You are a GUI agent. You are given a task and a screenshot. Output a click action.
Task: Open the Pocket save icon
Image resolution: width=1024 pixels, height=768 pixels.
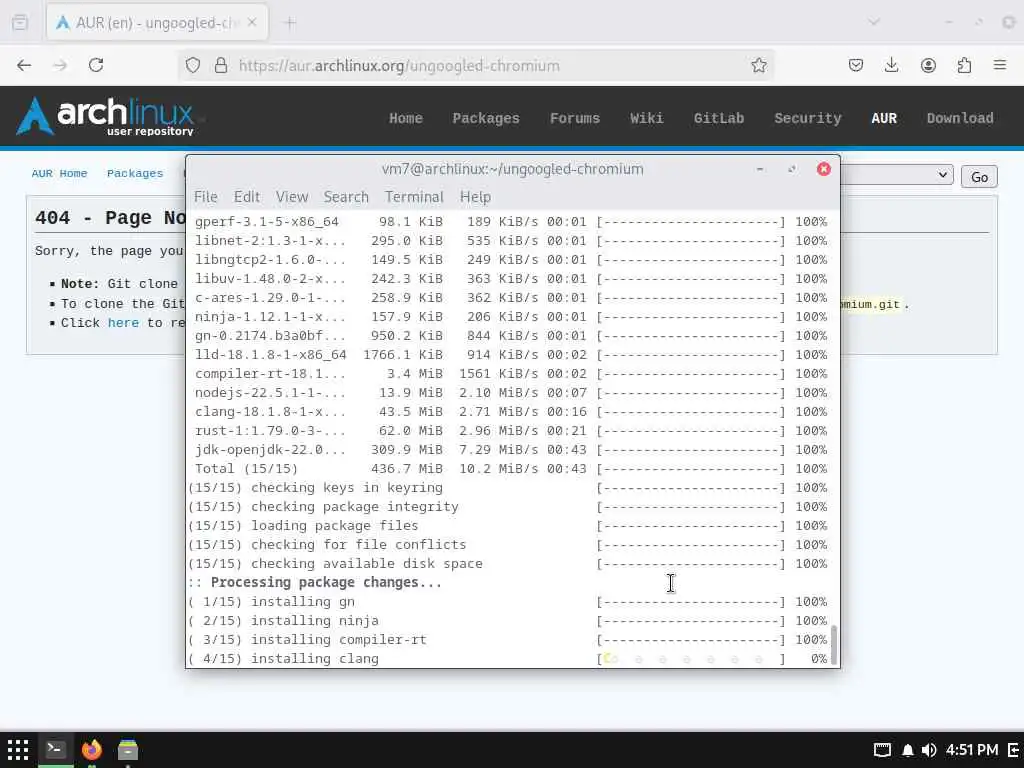pos(856,65)
